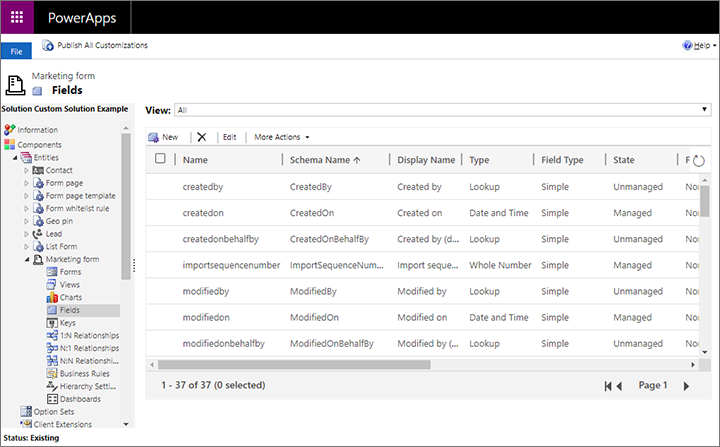The width and height of the screenshot is (720, 447).
Task: Click the grid scroll-down arrow
Action: pos(705,352)
